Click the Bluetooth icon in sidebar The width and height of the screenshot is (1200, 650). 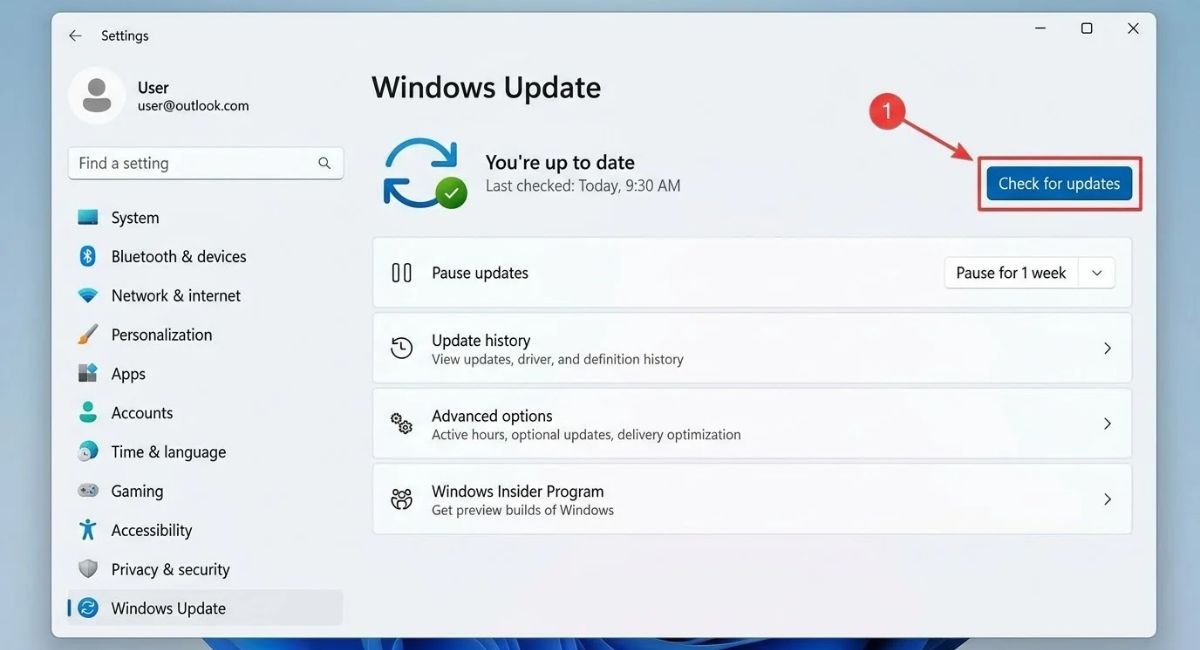point(88,256)
